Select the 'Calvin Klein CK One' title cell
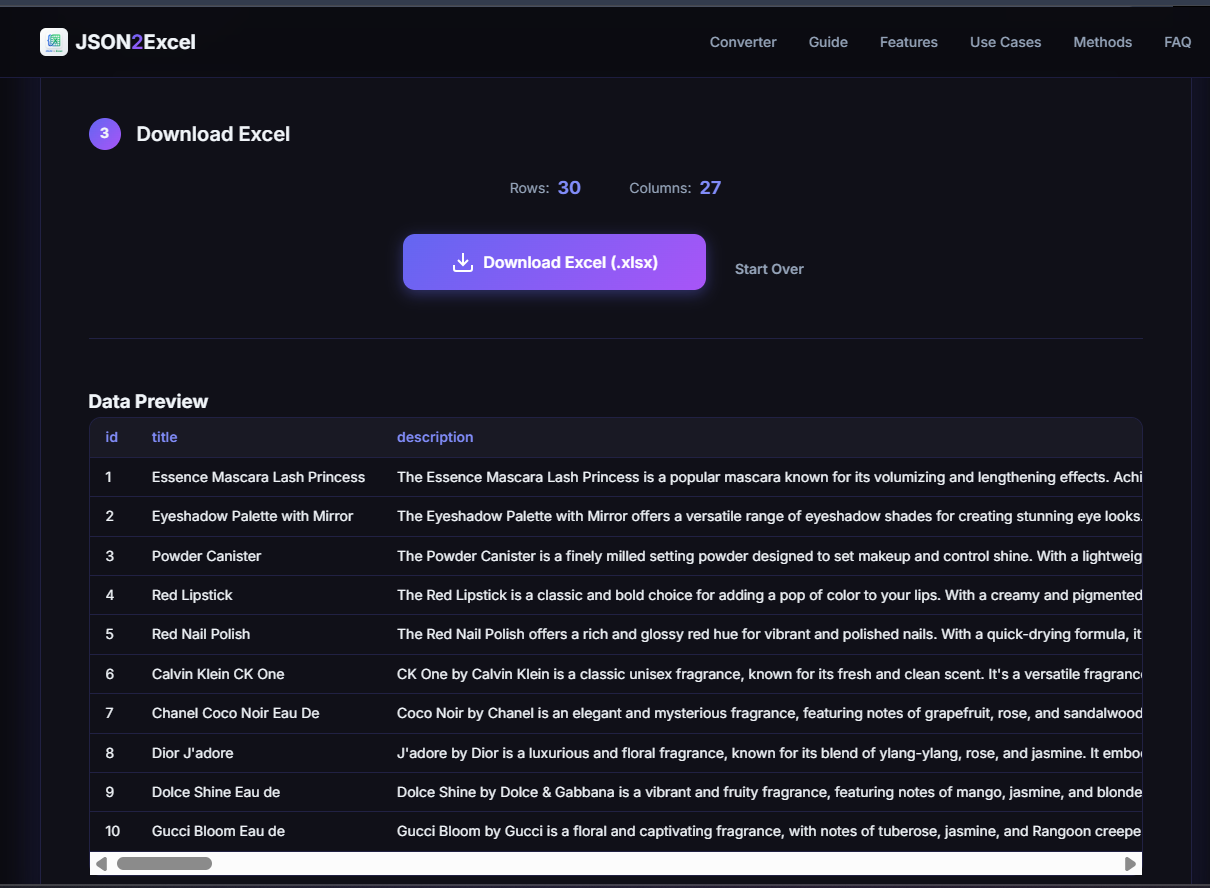Image resolution: width=1210 pixels, height=888 pixels. click(x=218, y=674)
